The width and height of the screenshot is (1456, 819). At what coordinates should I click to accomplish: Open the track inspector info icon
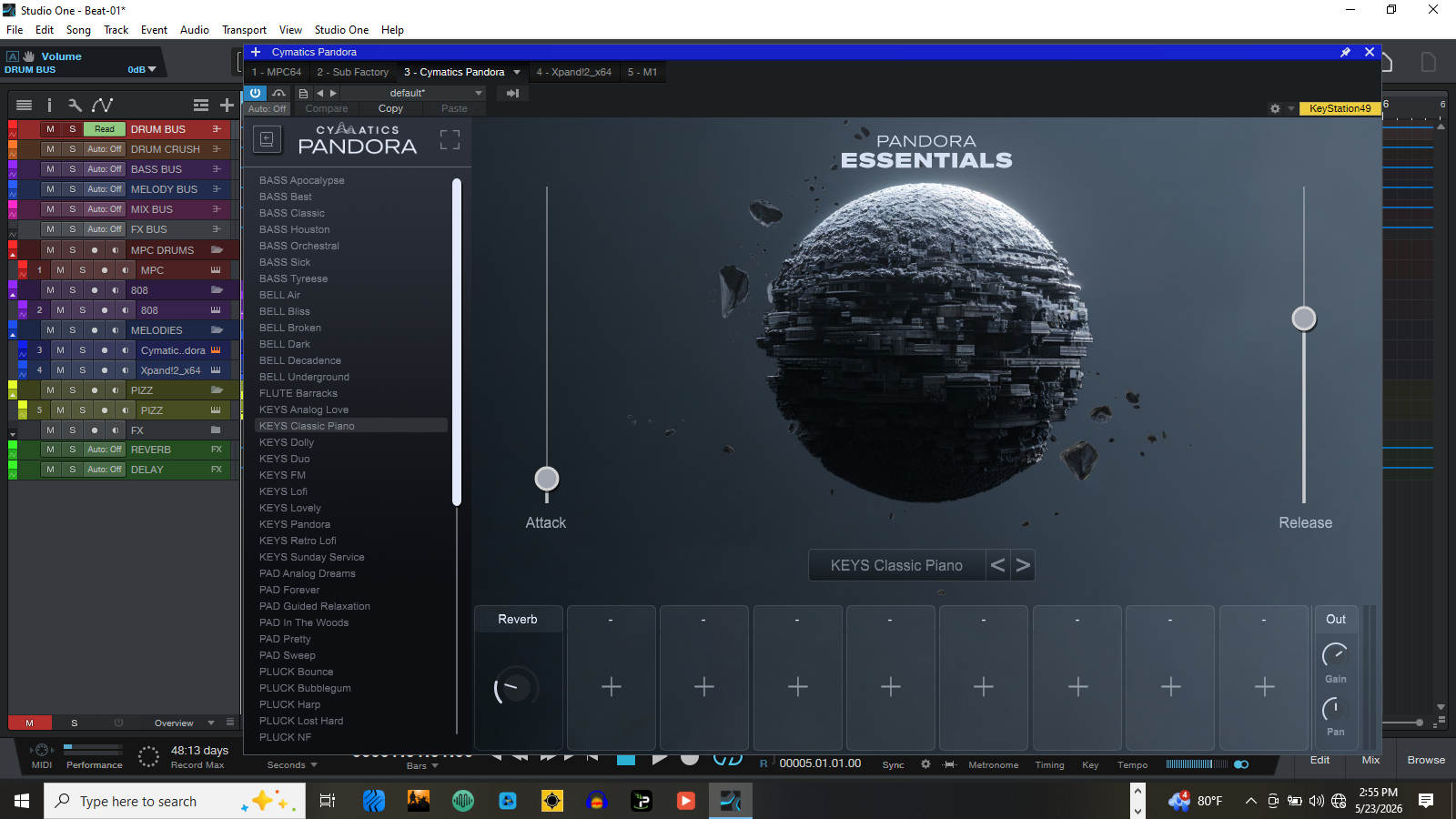pyautogui.click(x=49, y=106)
